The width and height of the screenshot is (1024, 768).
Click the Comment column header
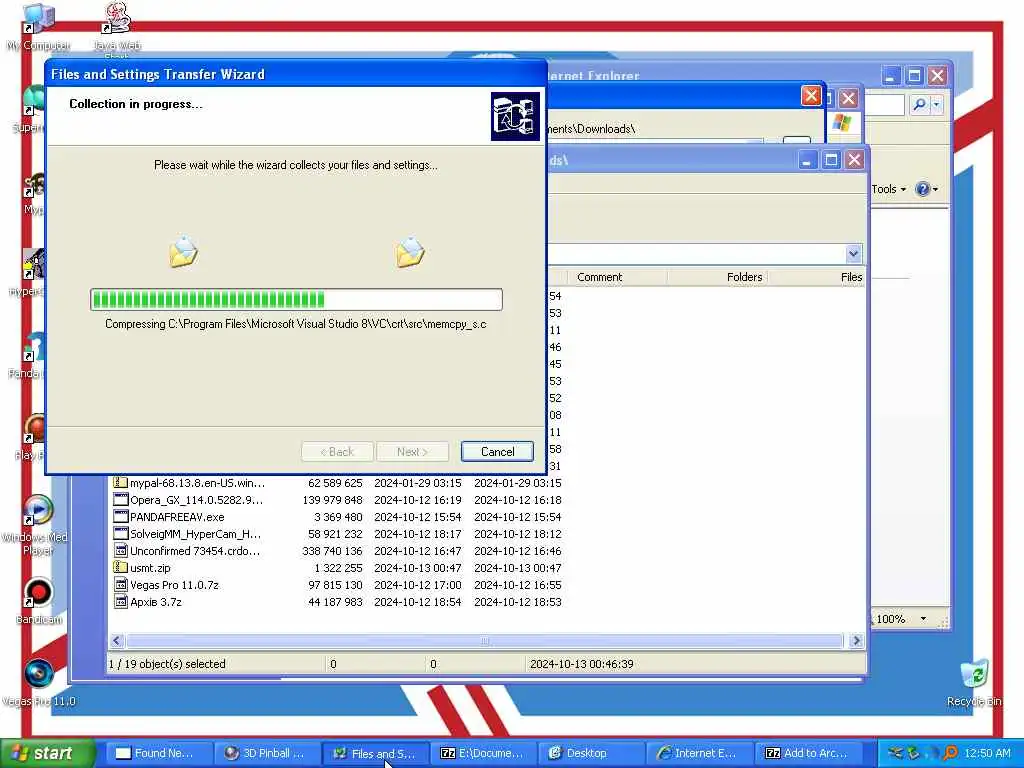coord(616,277)
